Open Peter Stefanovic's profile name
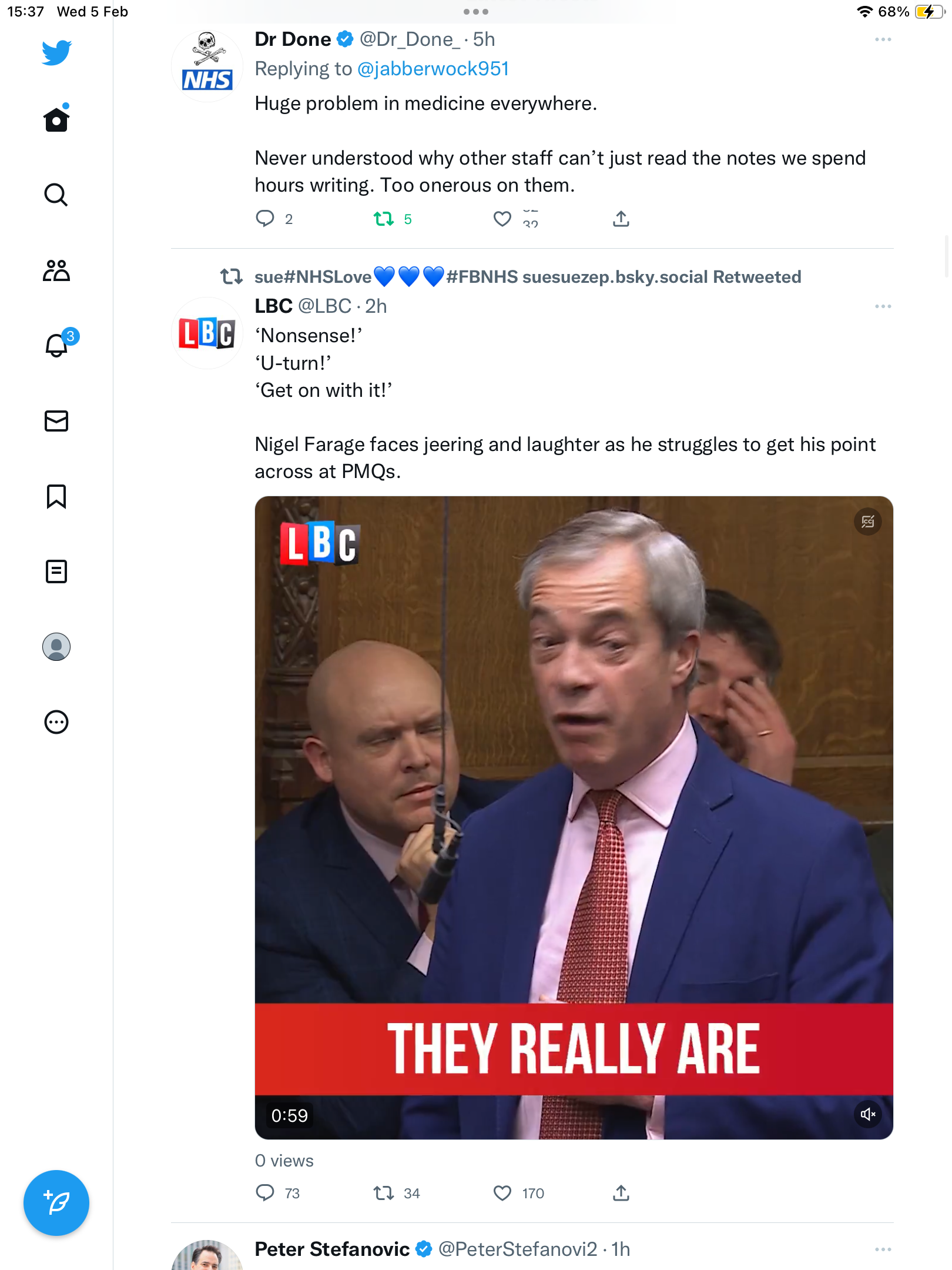 [x=332, y=1249]
